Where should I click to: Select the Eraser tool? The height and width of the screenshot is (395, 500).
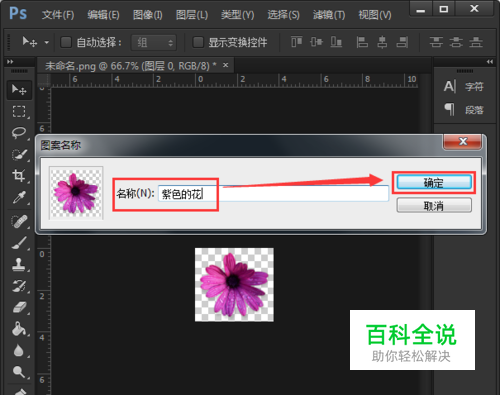pyautogui.click(x=19, y=307)
